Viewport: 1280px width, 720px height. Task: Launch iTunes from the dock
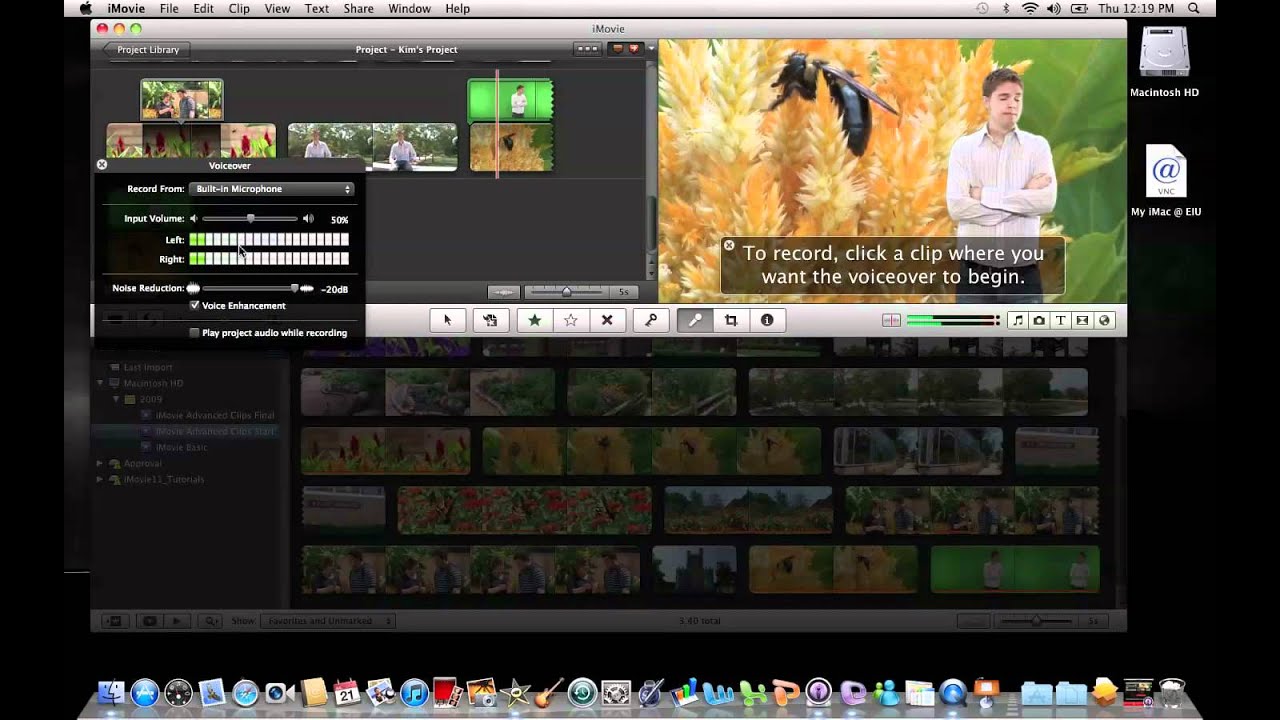click(x=413, y=692)
